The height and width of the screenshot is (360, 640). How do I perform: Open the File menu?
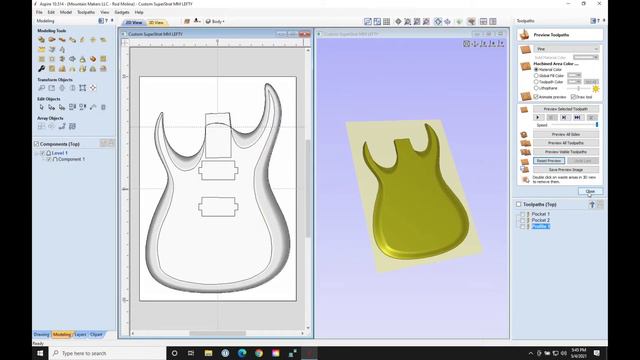(x=39, y=12)
